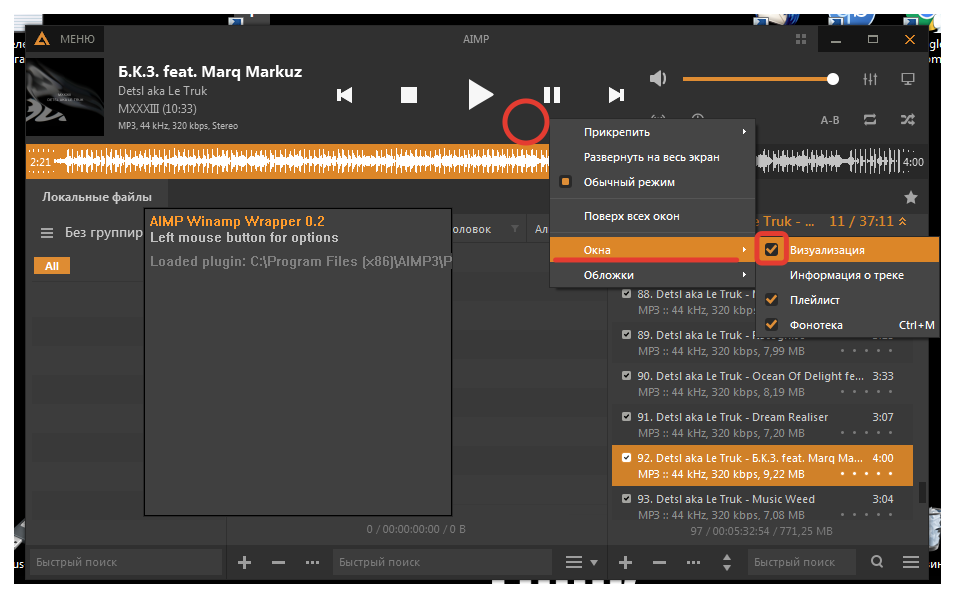Open library more options ellipsis

[x=313, y=562]
